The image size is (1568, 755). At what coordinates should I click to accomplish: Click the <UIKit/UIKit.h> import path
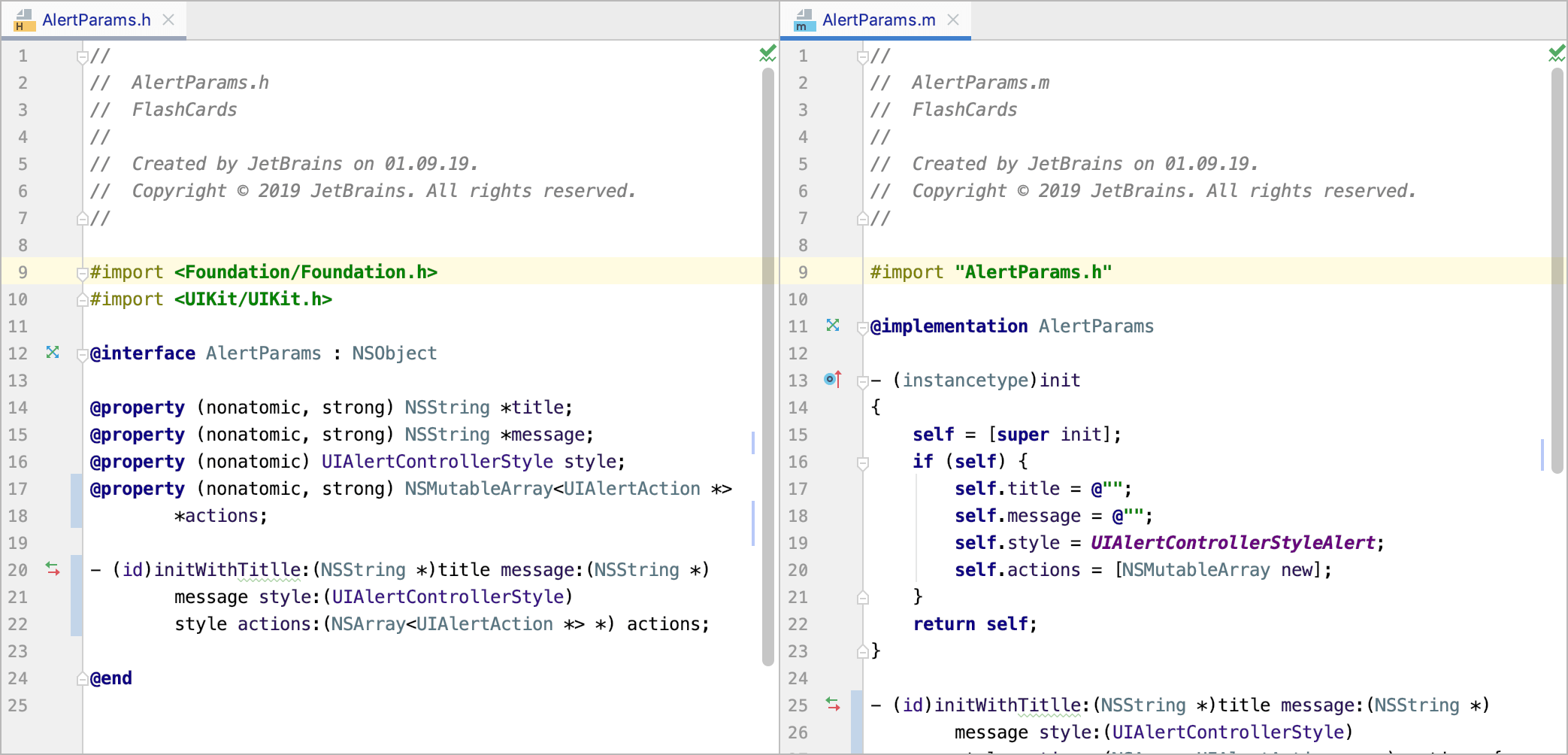[253, 299]
